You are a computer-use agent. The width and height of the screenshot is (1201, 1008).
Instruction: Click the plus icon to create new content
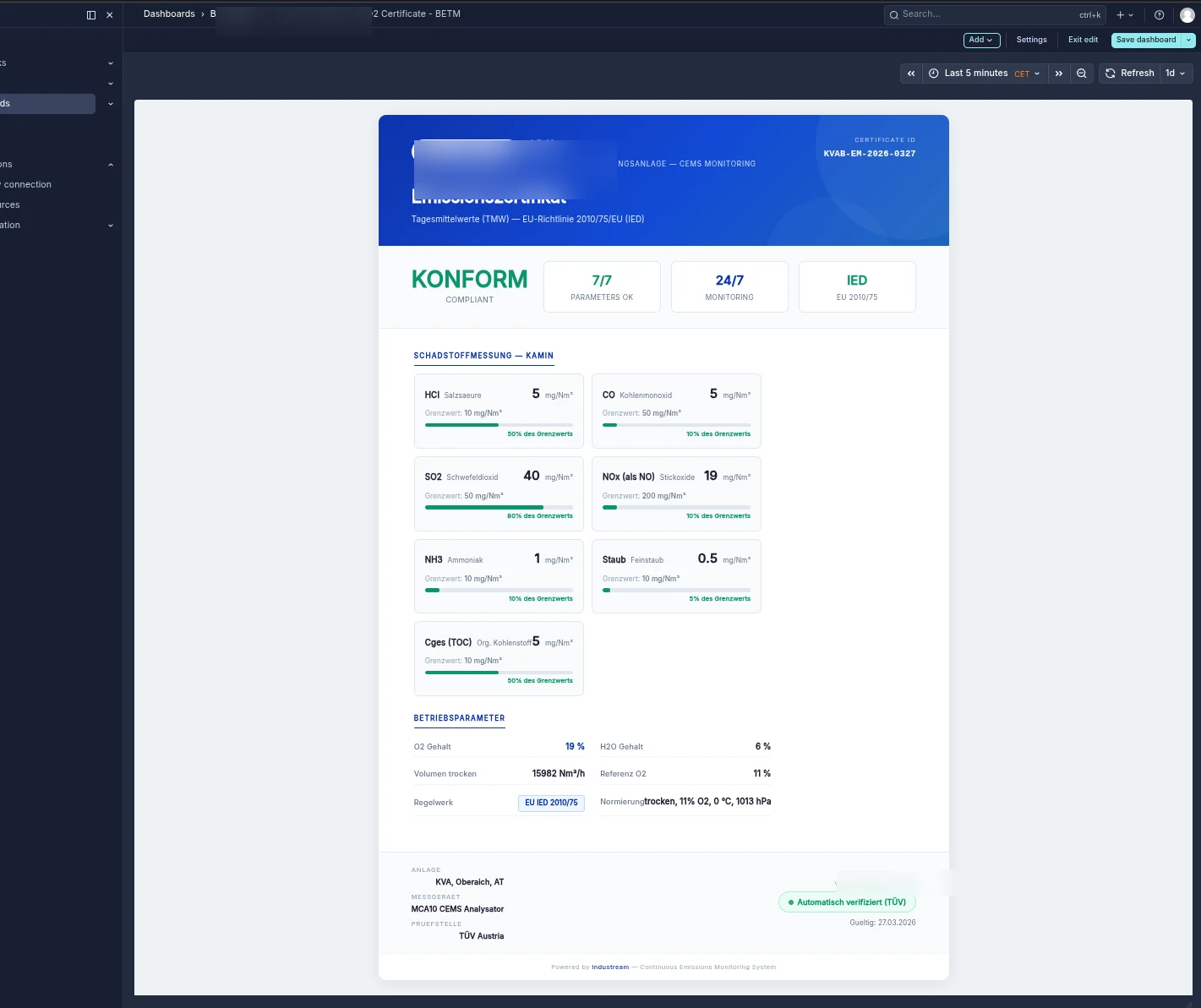(x=1122, y=14)
